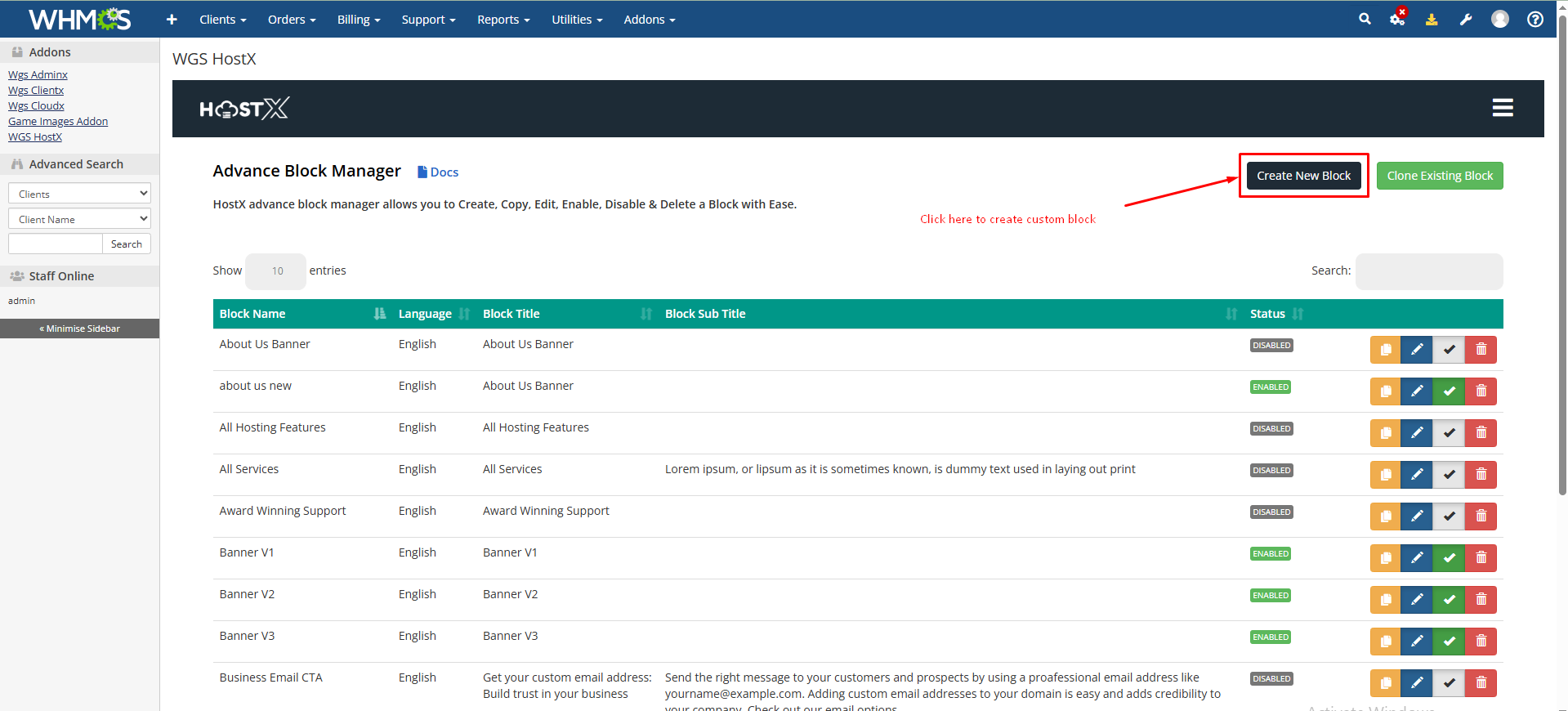
Task: Edit the All Services block
Action: [1416, 475]
